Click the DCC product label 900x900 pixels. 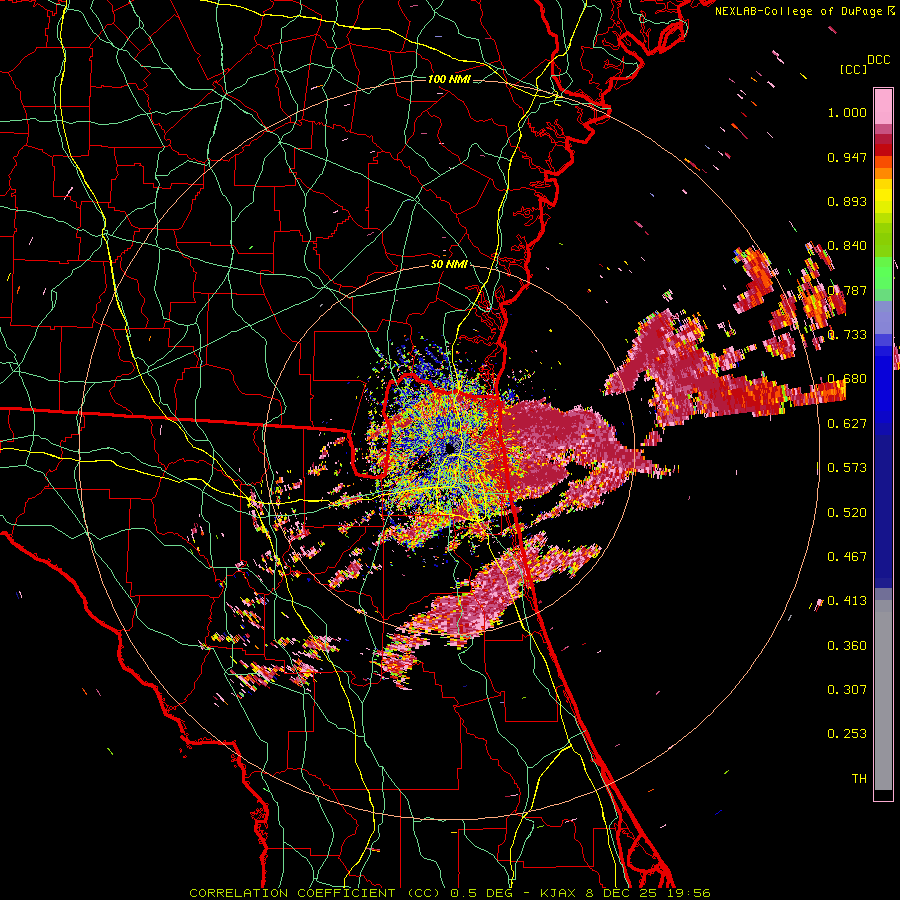point(878,60)
